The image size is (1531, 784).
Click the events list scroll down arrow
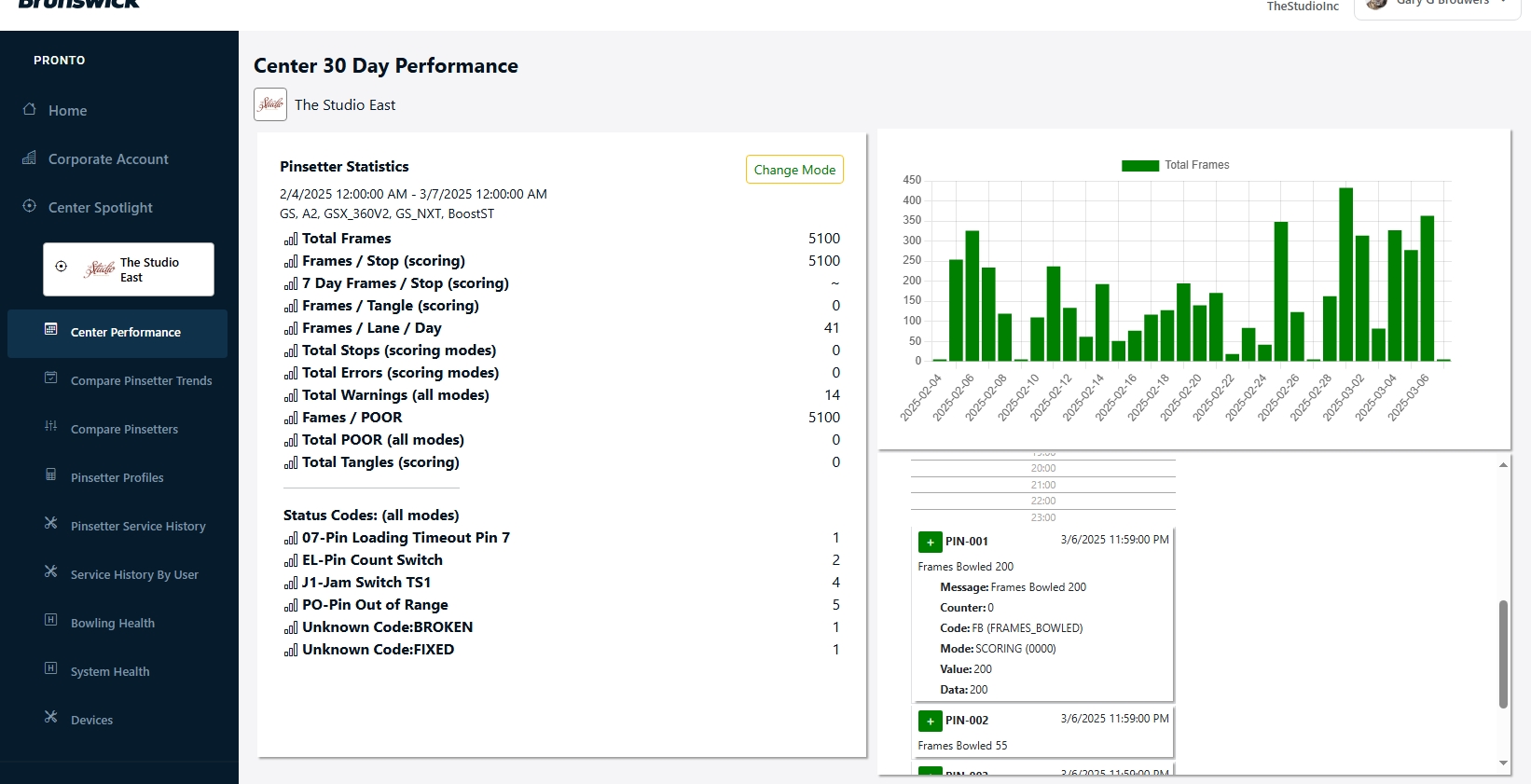pos(1503,763)
